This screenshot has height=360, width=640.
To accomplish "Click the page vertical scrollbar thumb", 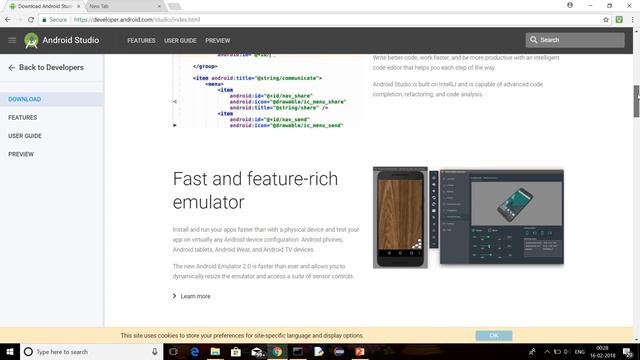I will point(636,101).
